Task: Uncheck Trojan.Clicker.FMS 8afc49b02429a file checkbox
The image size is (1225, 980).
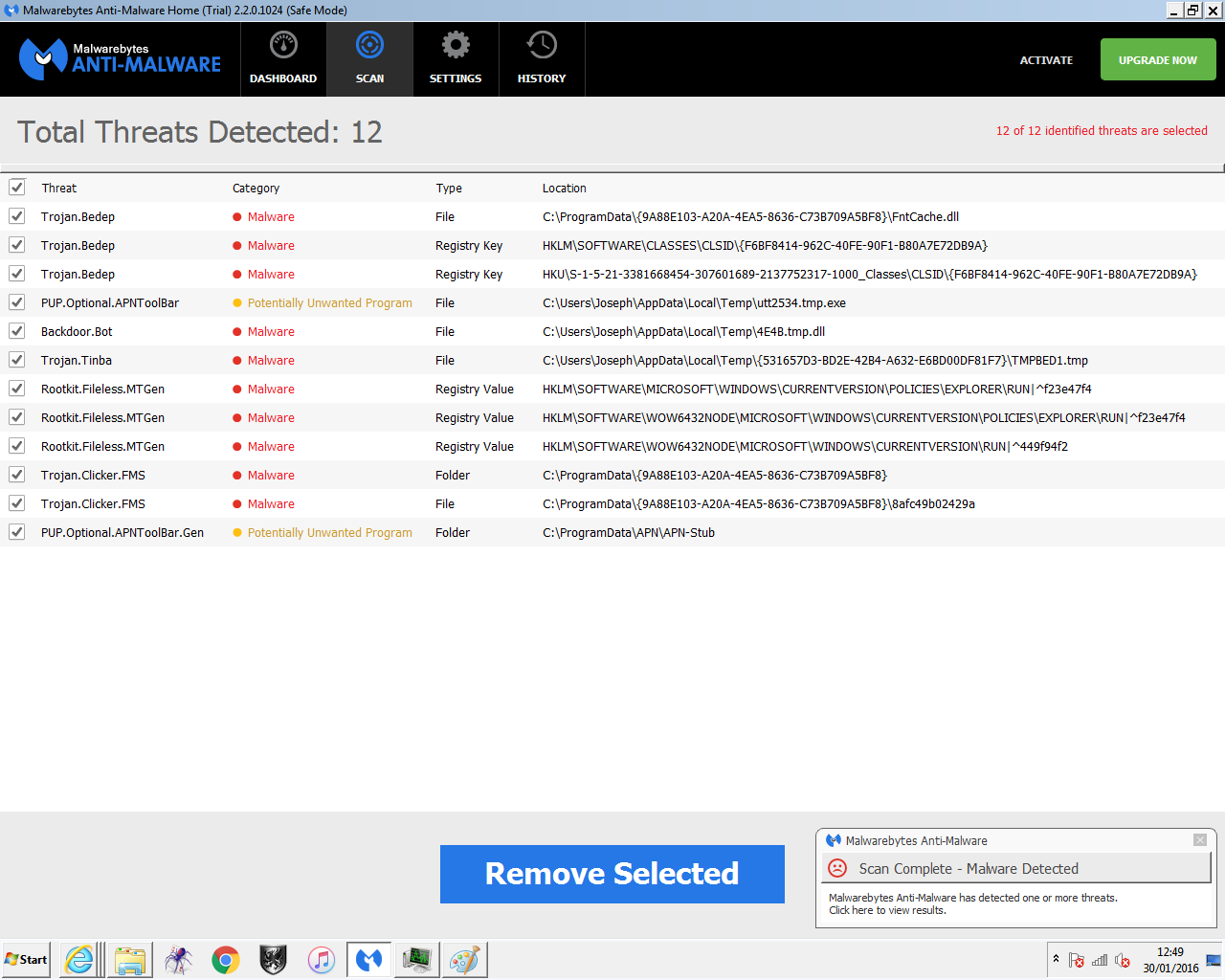Action: coord(17,503)
